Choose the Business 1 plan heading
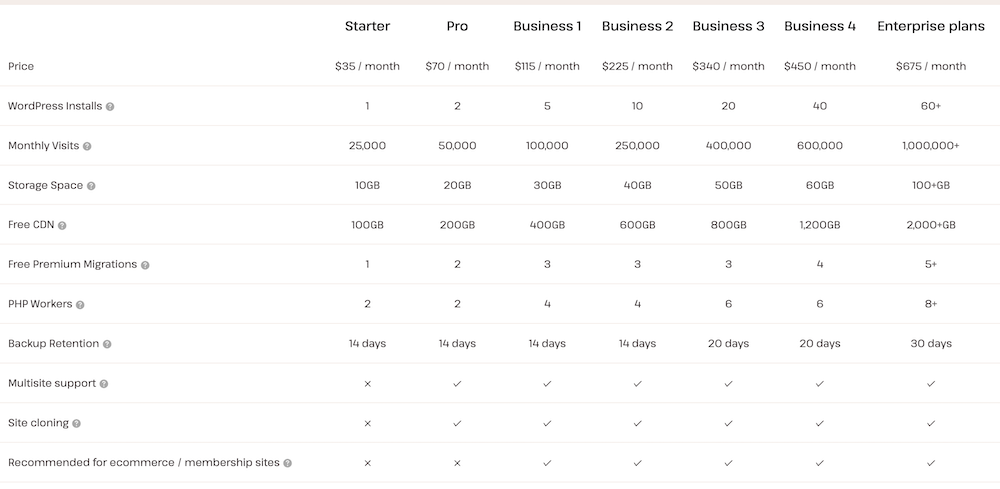The width and height of the screenshot is (1000, 489). pos(547,26)
